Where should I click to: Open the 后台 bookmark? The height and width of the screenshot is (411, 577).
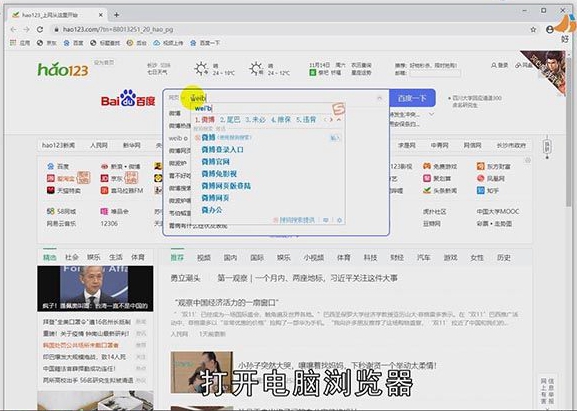137,43
